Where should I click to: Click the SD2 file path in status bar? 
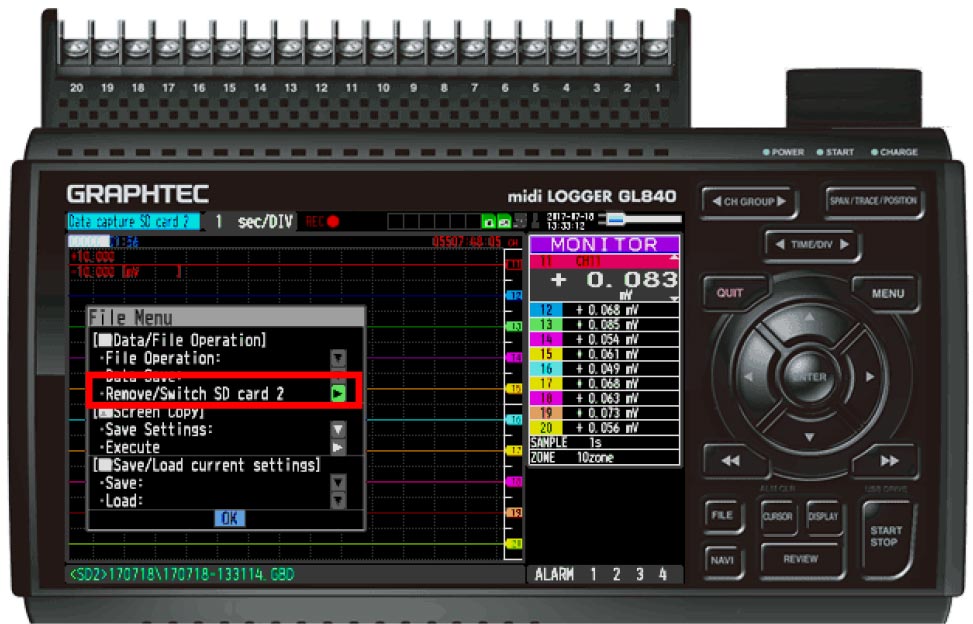(182, 574)
